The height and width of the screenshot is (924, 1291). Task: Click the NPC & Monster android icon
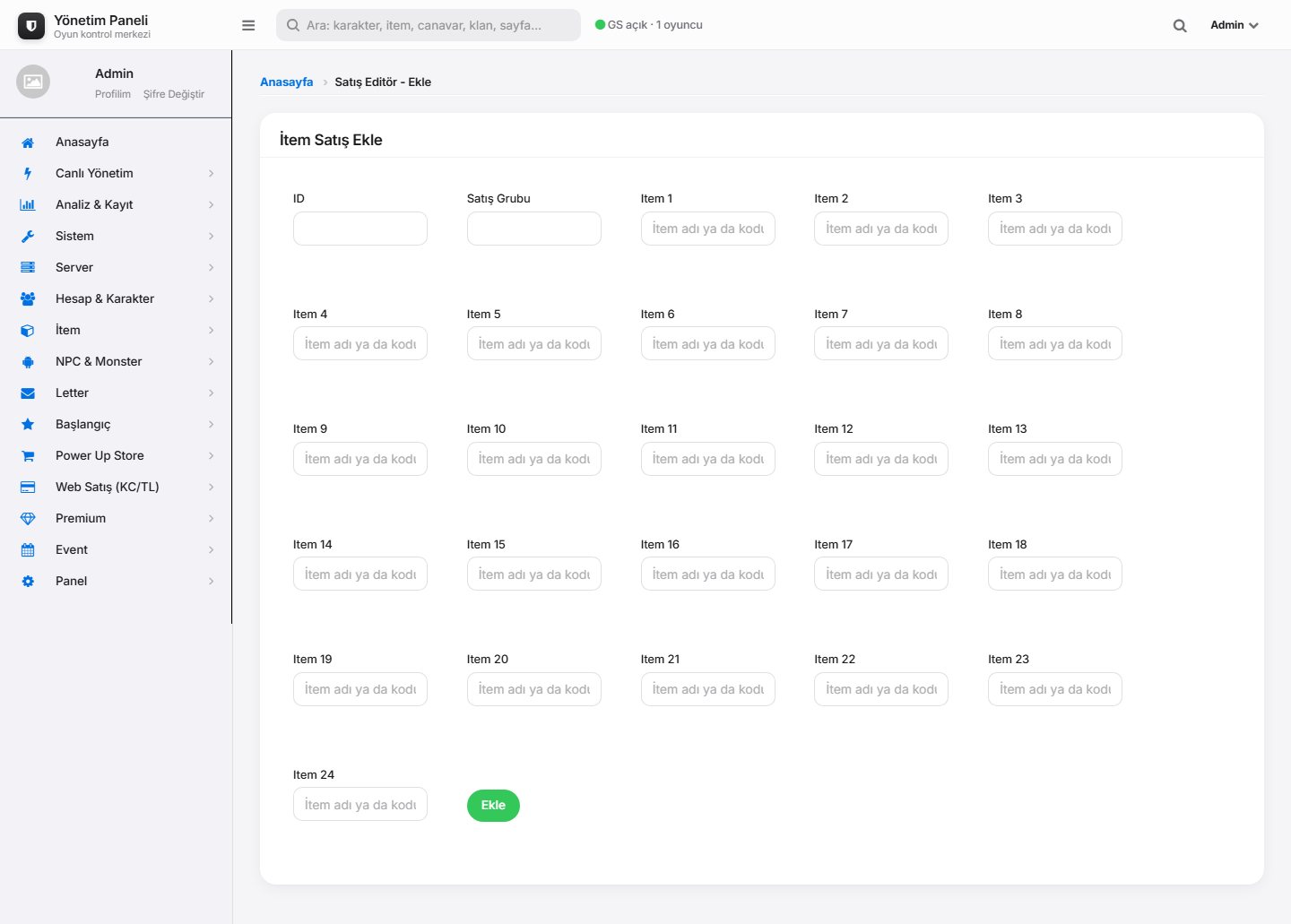pyautogui.click(x=28, y=362)
